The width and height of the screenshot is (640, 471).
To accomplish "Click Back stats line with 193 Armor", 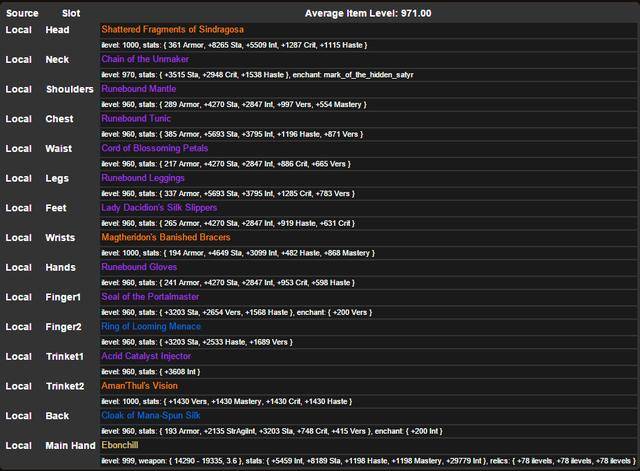I will [272, 431].
